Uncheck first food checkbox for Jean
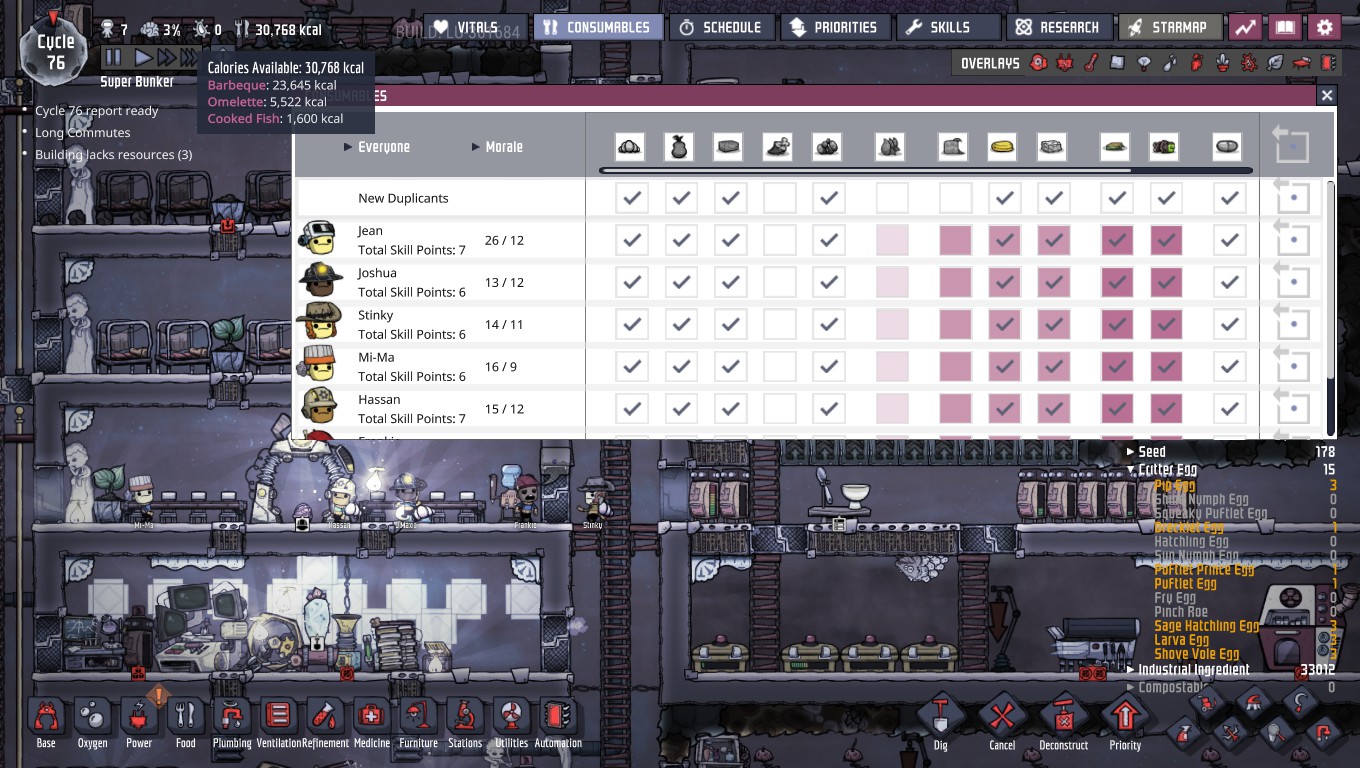This screenshot has width=1360, height=768. point(631,240)
